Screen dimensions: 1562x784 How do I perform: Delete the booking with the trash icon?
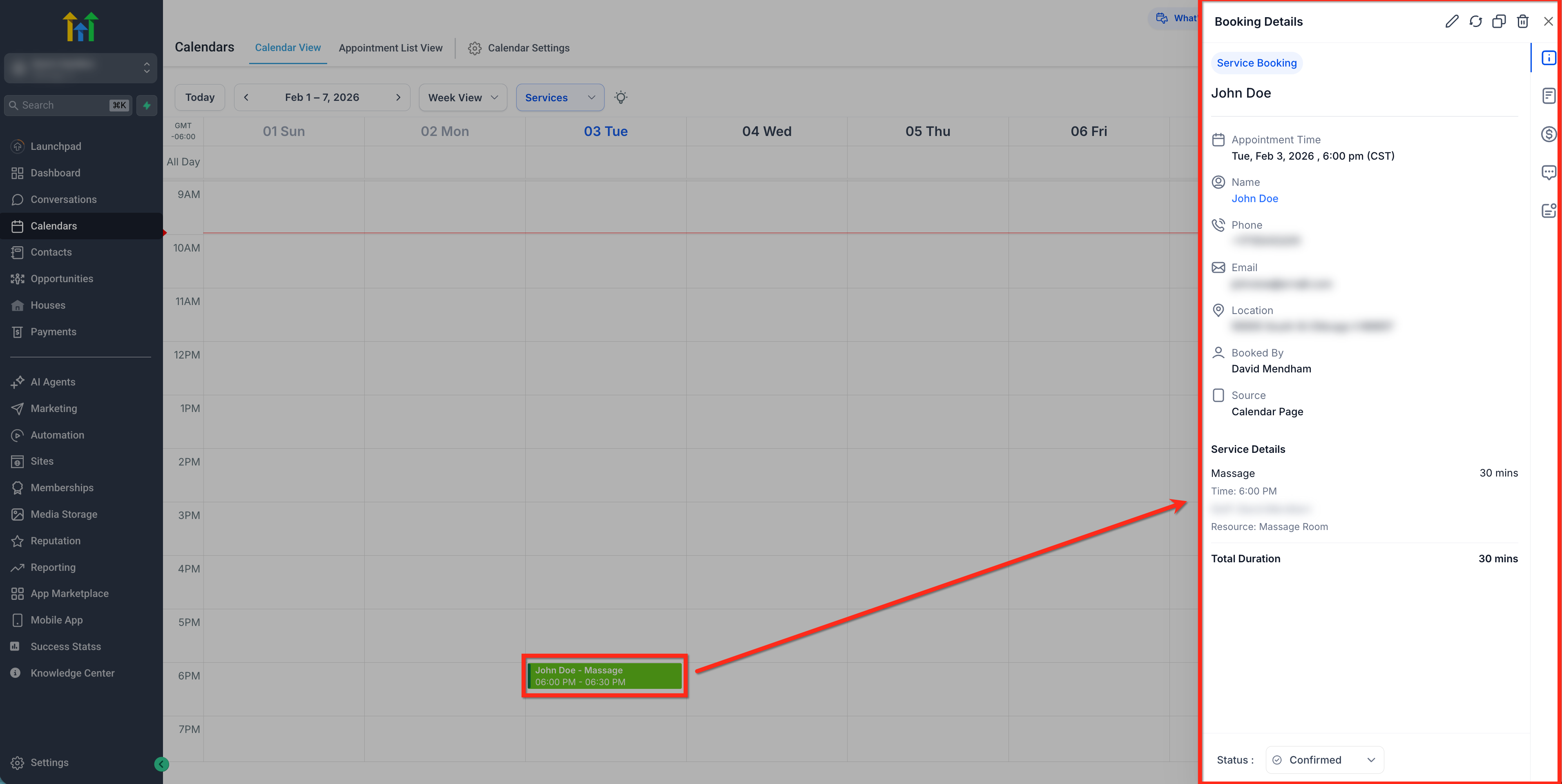(x=1522, y=21)
